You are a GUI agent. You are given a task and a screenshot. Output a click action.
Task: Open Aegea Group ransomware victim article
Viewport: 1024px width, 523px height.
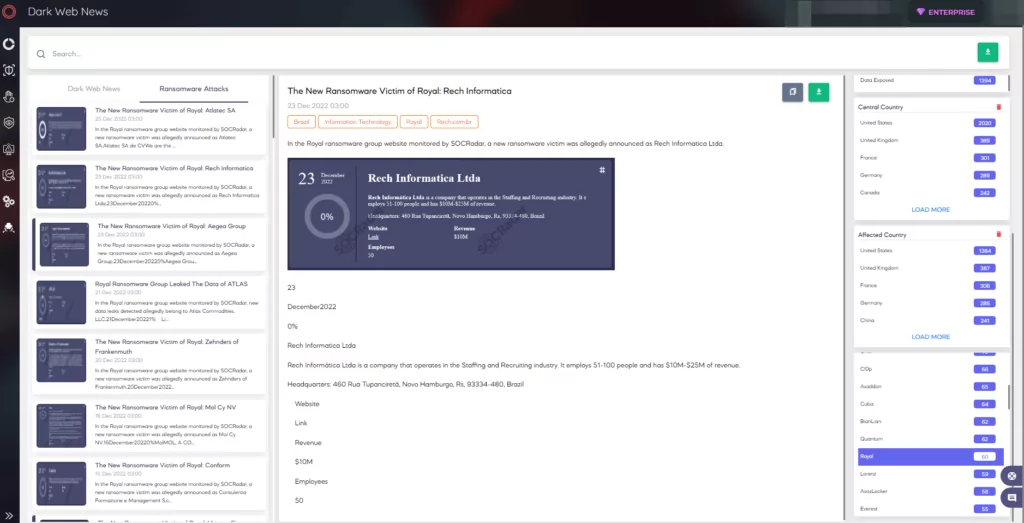click(150, 244)
